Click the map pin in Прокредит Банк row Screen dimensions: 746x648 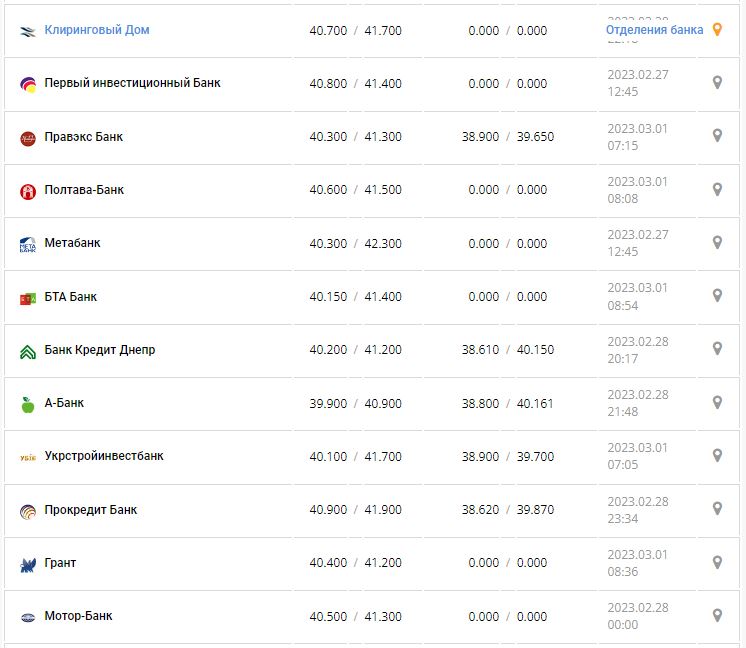tap(717, 509)
